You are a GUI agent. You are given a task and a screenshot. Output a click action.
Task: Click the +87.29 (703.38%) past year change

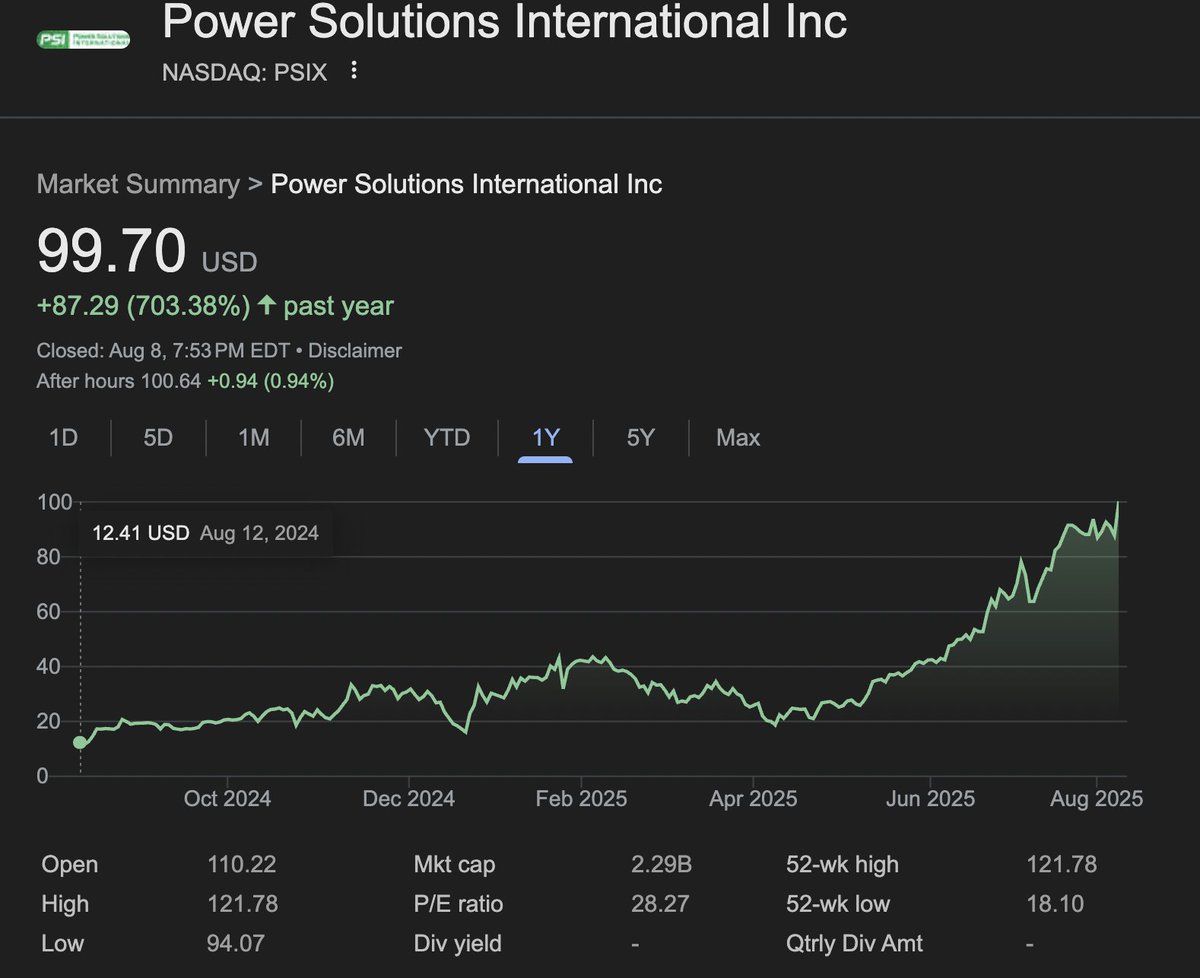[x=215, y=306]
